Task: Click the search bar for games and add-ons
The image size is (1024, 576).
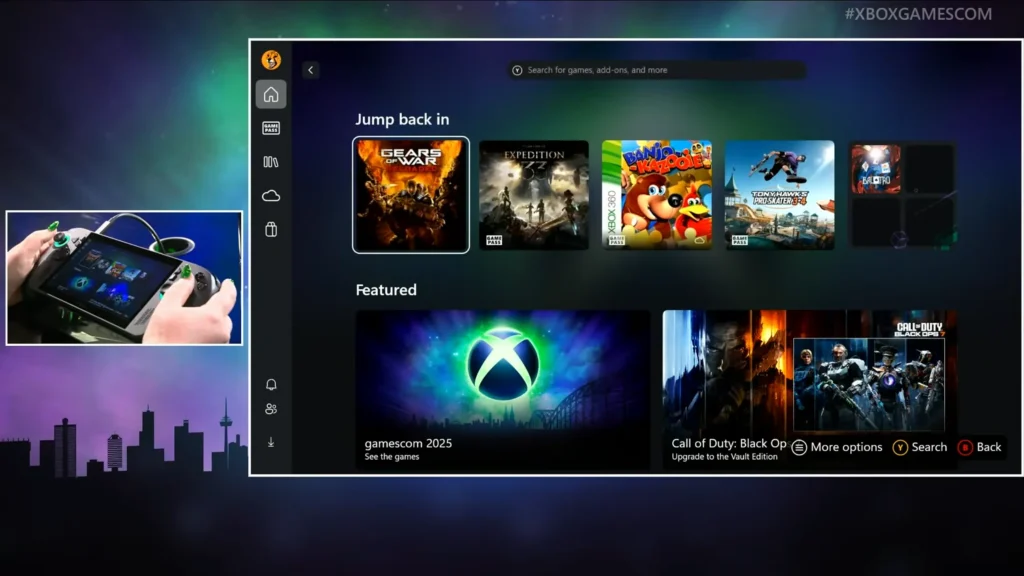Action: coord(655,69)
